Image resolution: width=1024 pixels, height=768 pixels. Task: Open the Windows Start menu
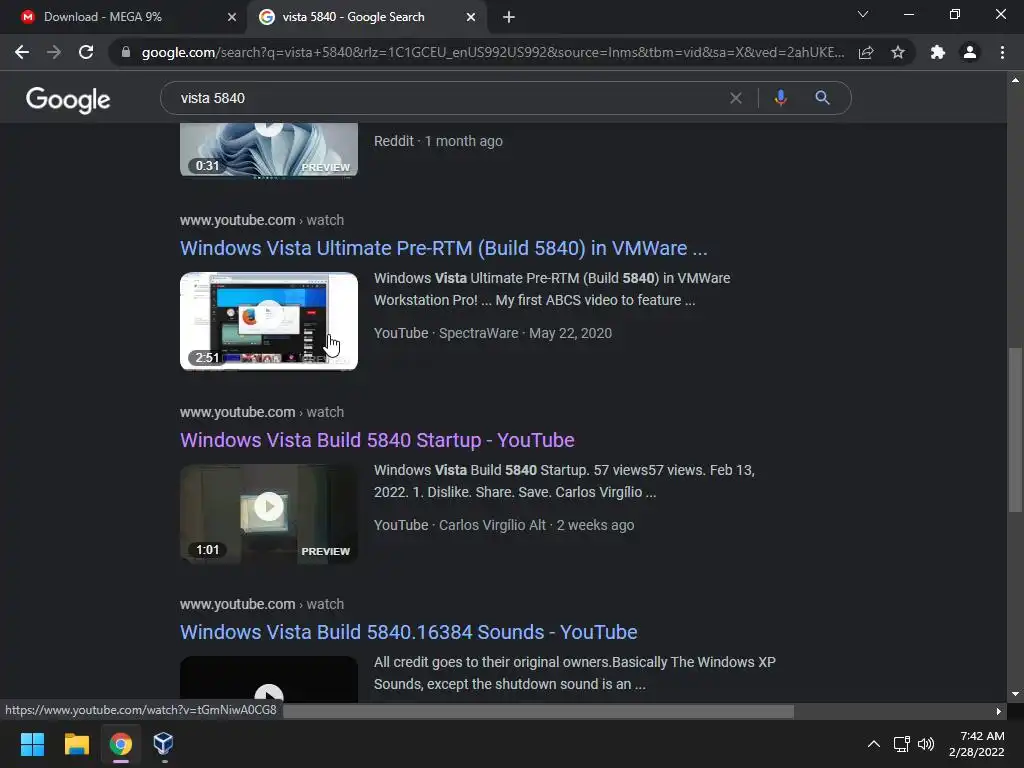coord(32,744)
